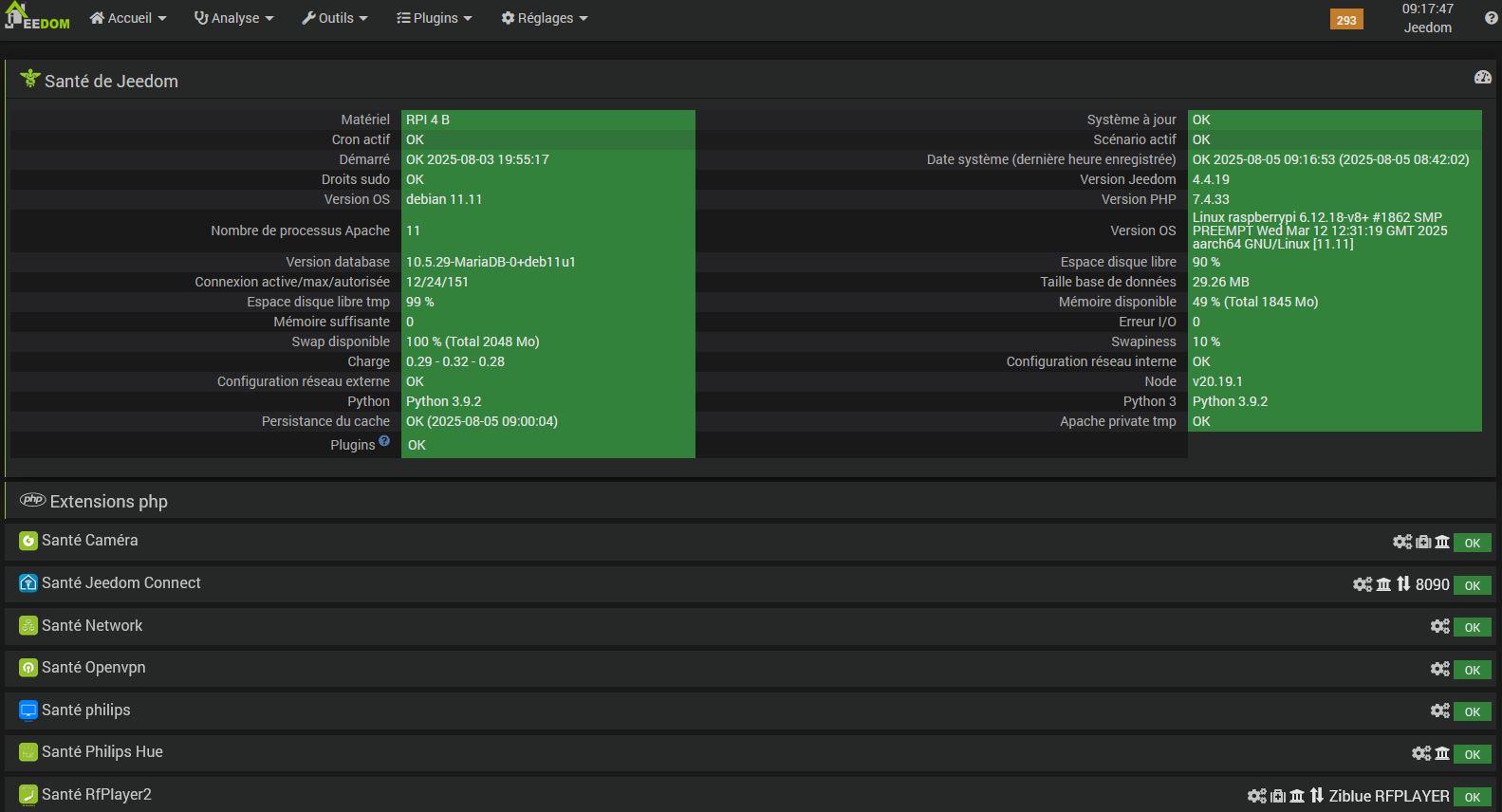Image resolution: width=1502 pixels, height=812 pixels.
Task: Click the Santé RfPlayer2 plugin icon
Action: [28, 795]
